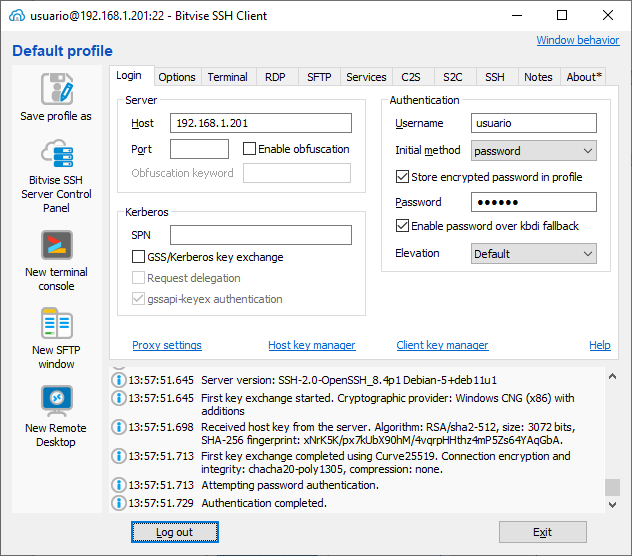Image resolution: width=632 pixels, height=556 pixels.
Task: Click Bitvise app icon in title bar
Action: (x=16, y=16)
